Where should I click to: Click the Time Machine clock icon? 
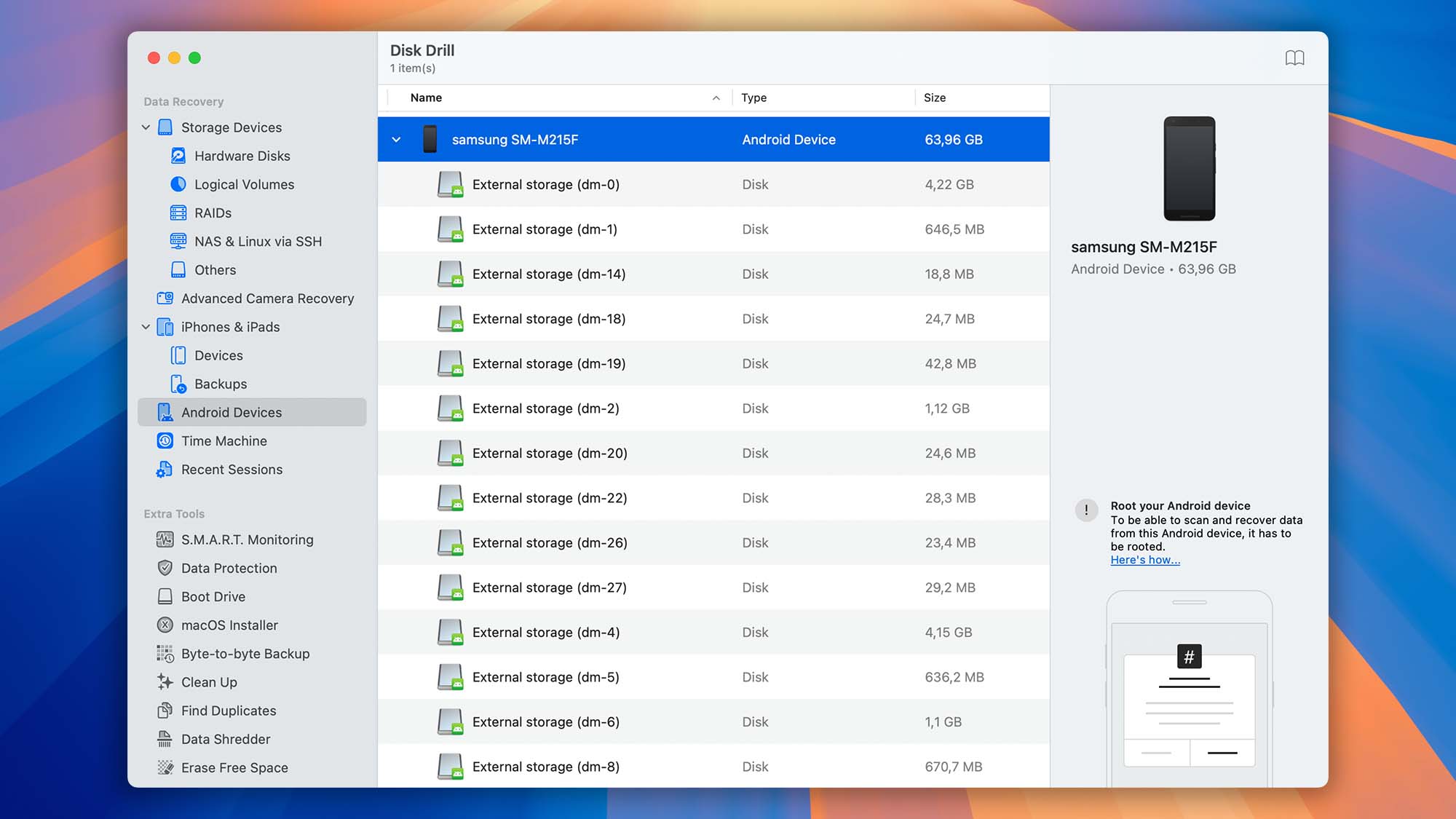[x=165, y=440]
